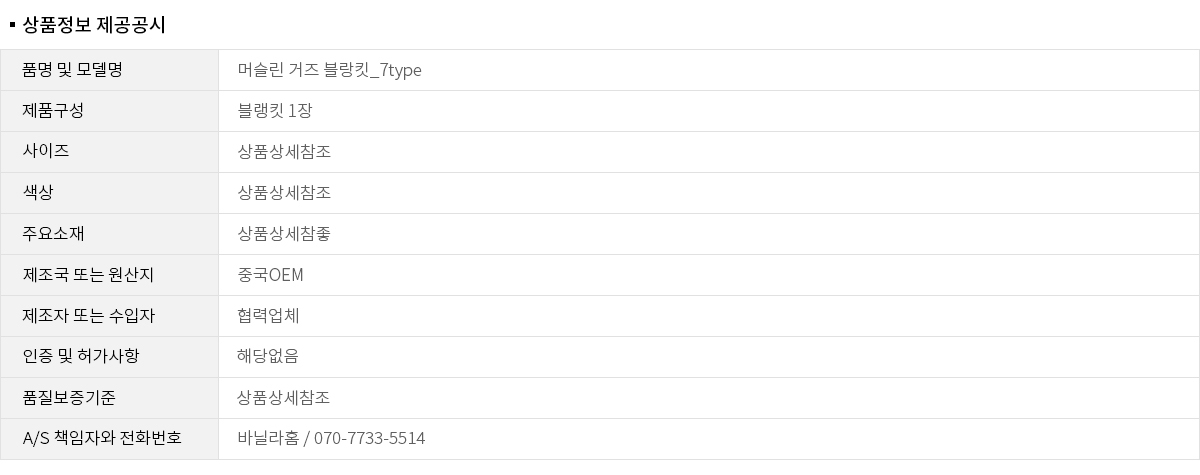Click the 상품정보 제공공시 heading
Viewport: 1200px width, 475px height.
(93, 26)
